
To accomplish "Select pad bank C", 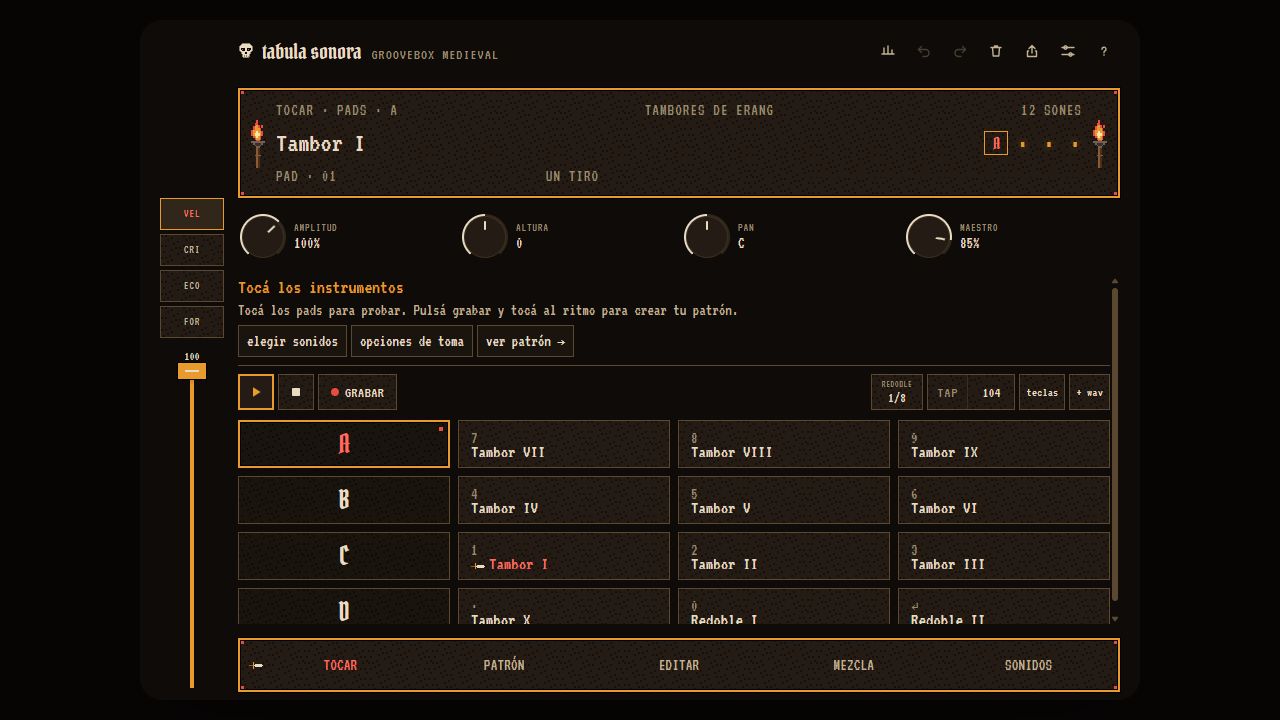I will [344, 556].
